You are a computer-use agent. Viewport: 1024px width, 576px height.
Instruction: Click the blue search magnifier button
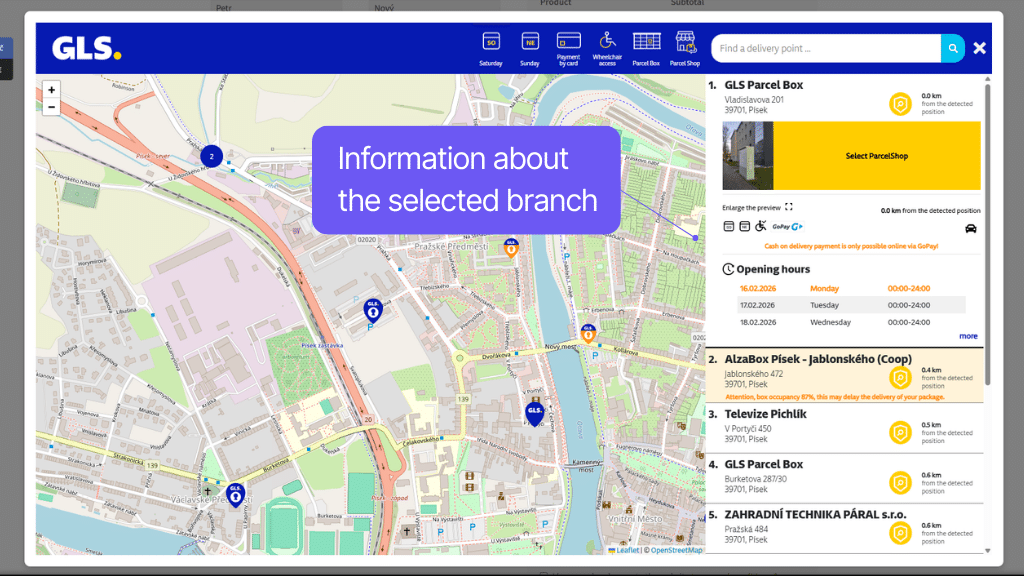953,48
